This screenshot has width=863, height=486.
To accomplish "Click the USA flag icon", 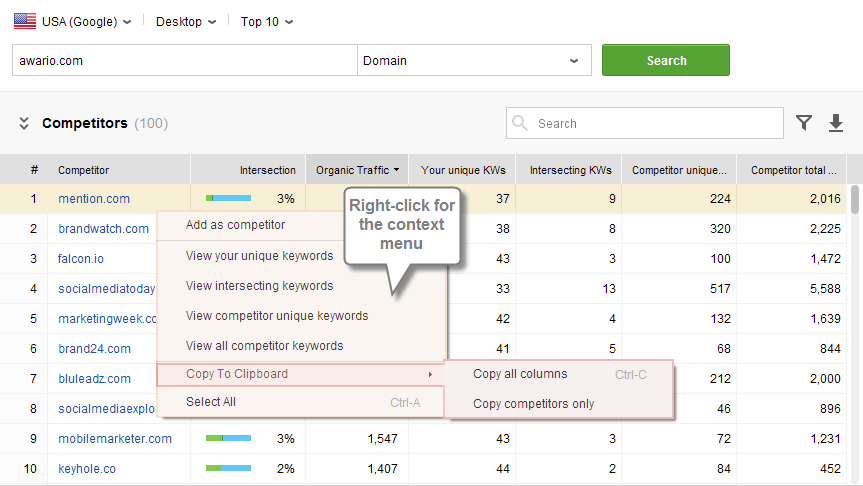I will pos(25,21).
